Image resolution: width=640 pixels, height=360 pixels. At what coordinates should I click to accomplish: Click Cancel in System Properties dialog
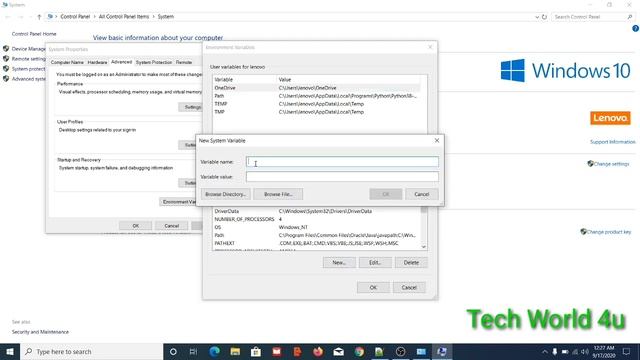tap(171, 226)
